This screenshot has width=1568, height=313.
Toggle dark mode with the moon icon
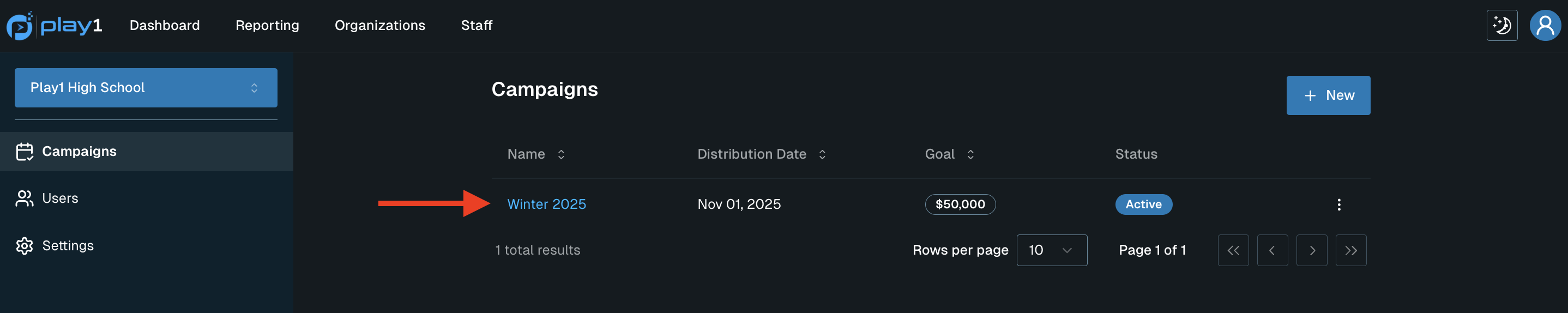1501,26
